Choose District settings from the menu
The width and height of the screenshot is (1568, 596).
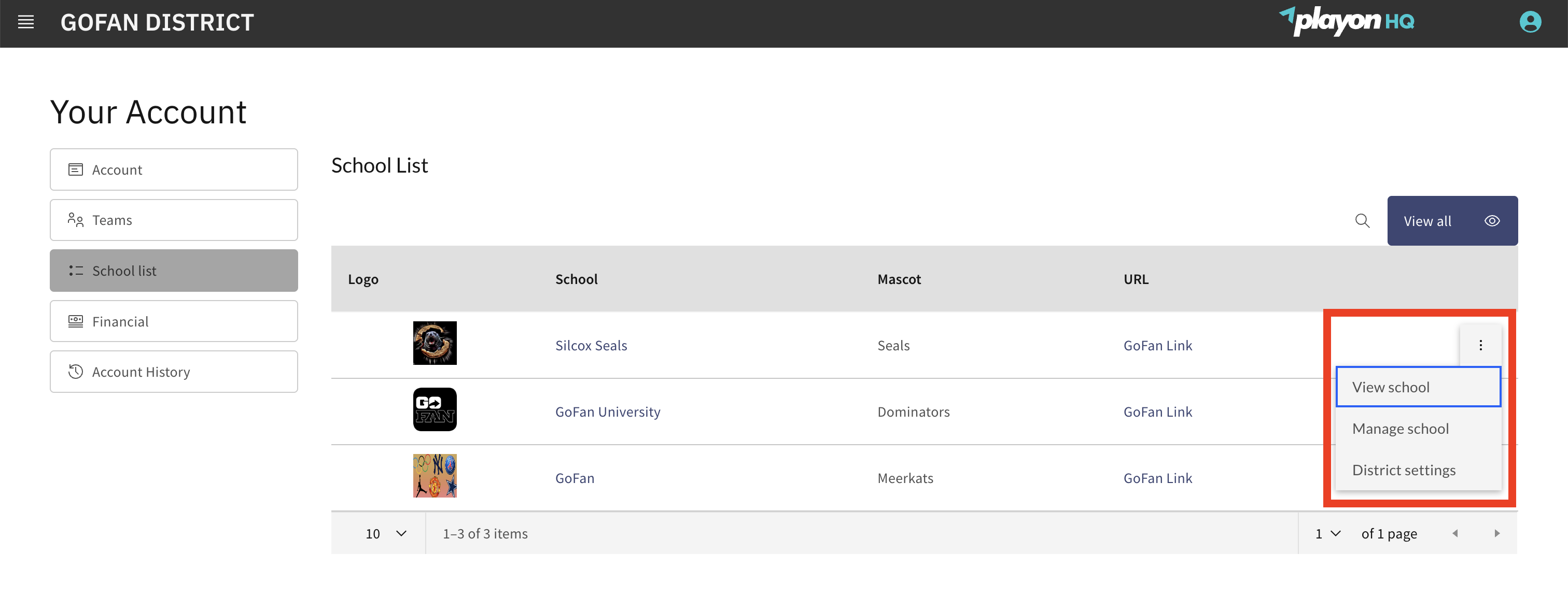click(1418, 470)
